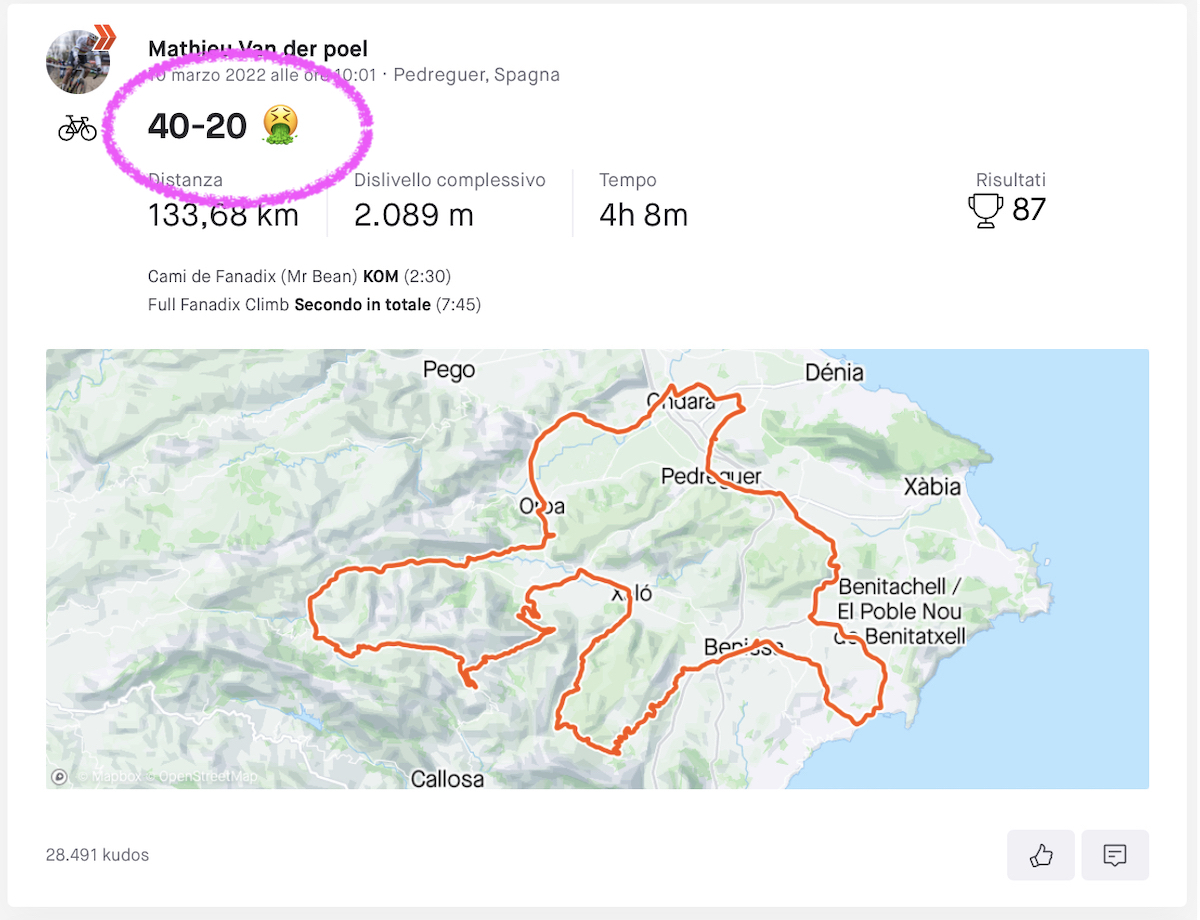Click the 133,68 km distance value
This screenshot has height=920, width=1200.
(223, 215)
